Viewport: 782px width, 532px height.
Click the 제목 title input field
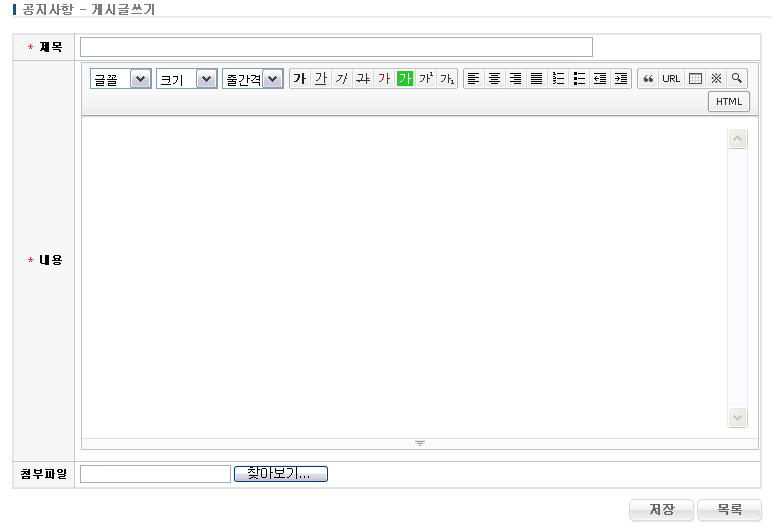click(336, 47)
